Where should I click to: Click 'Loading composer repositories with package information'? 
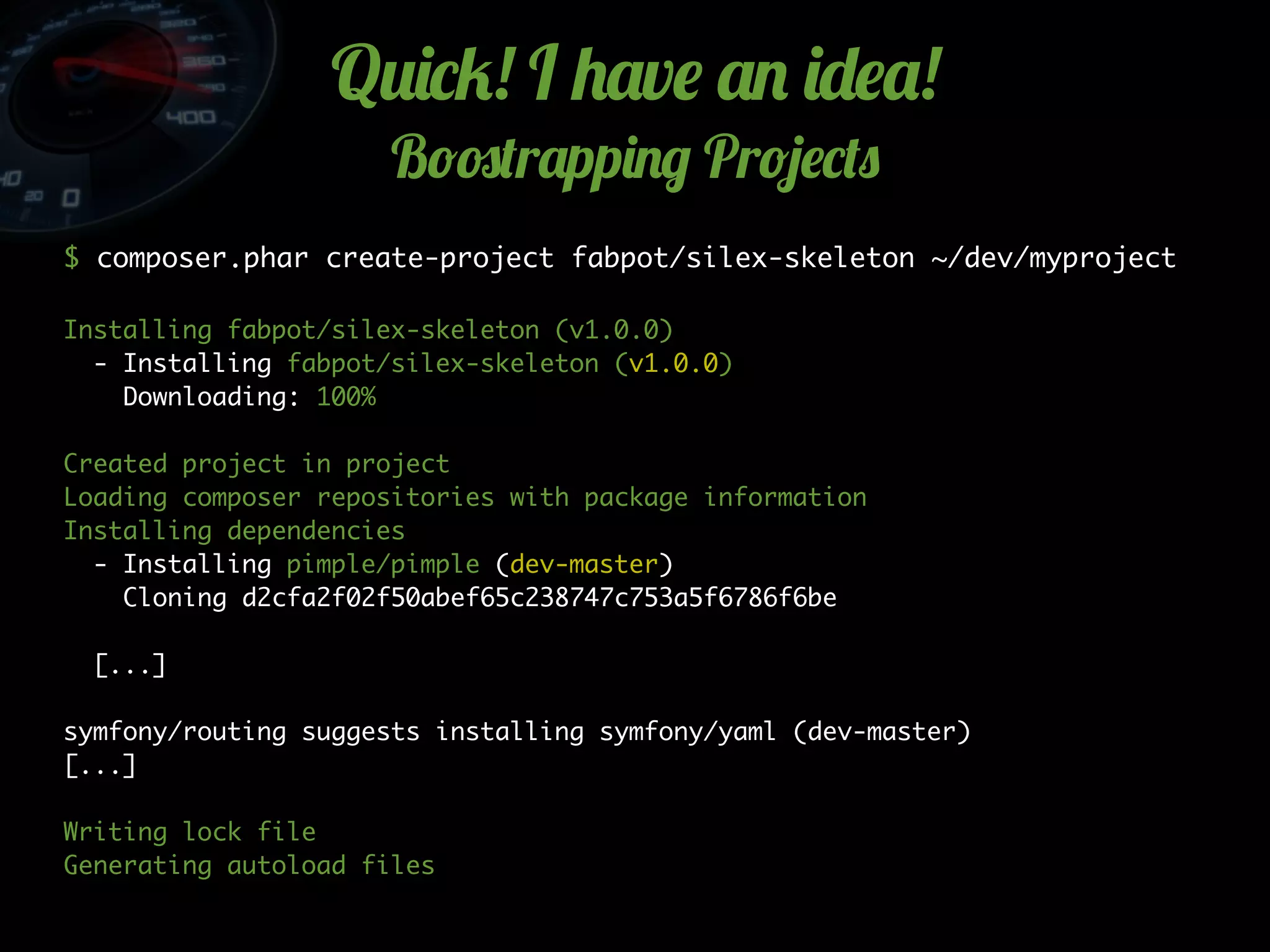pos(465,498)
